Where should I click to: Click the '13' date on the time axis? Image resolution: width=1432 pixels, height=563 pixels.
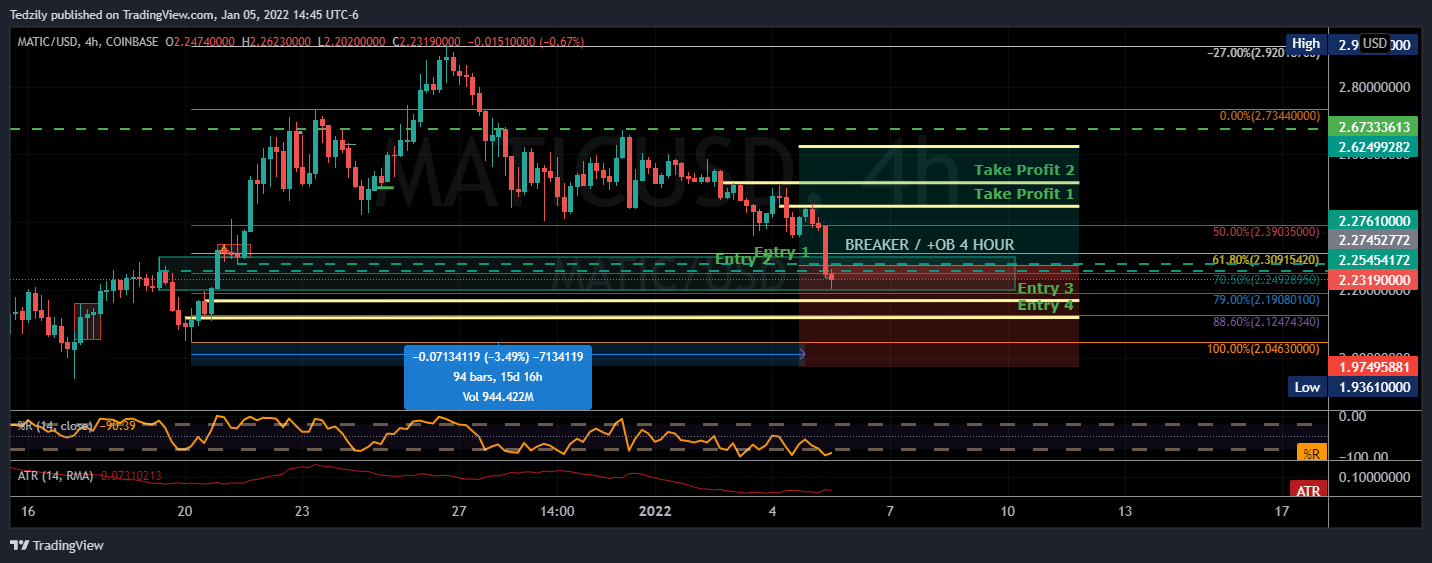pos(1126,511)
